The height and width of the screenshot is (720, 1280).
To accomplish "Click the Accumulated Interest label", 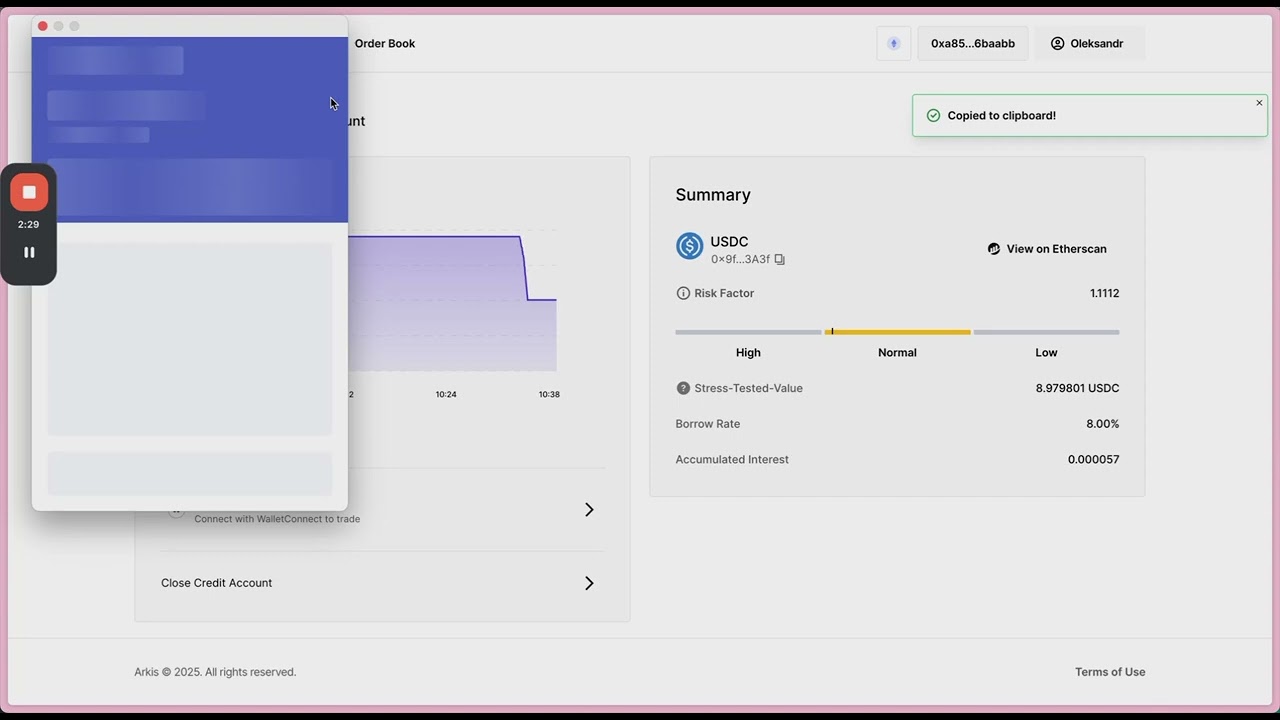I will tap(732, 460).
